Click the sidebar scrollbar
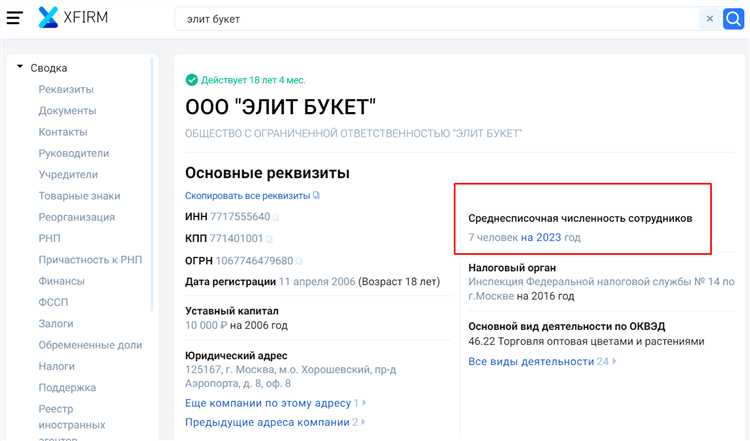Screen dimensions: 750x441 click(152, 184)
